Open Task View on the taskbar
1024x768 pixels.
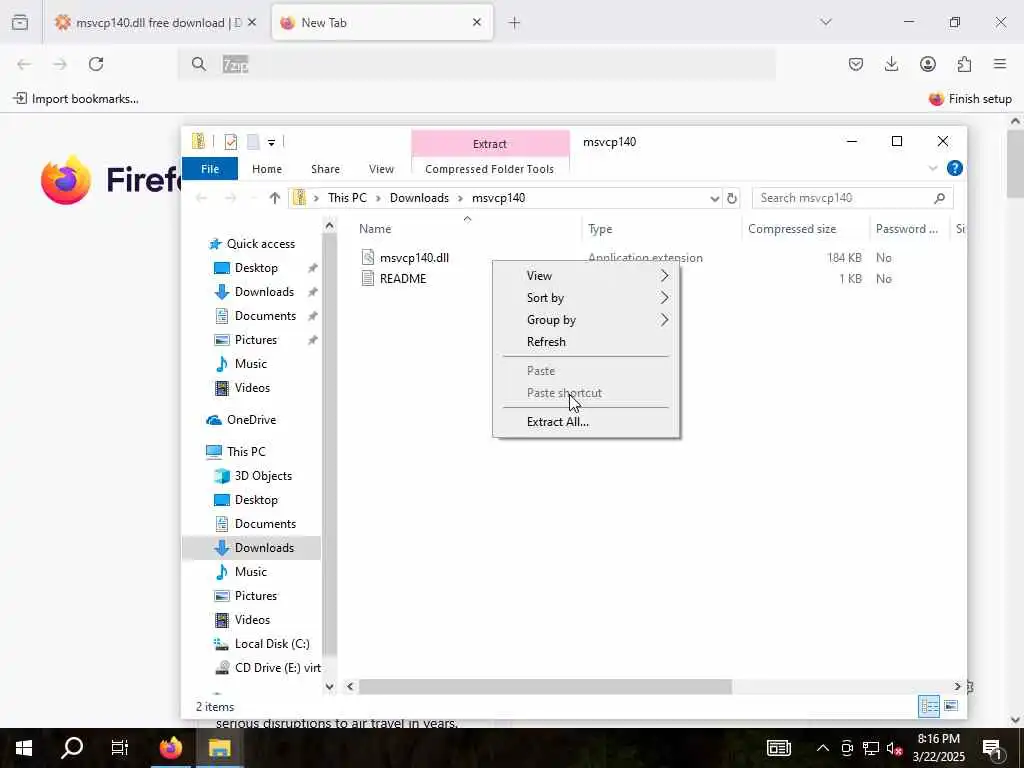tap(120, 748)
